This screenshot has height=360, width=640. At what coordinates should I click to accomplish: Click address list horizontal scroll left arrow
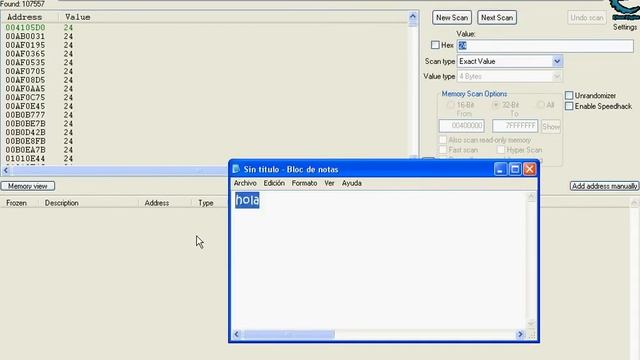point(6,170)
